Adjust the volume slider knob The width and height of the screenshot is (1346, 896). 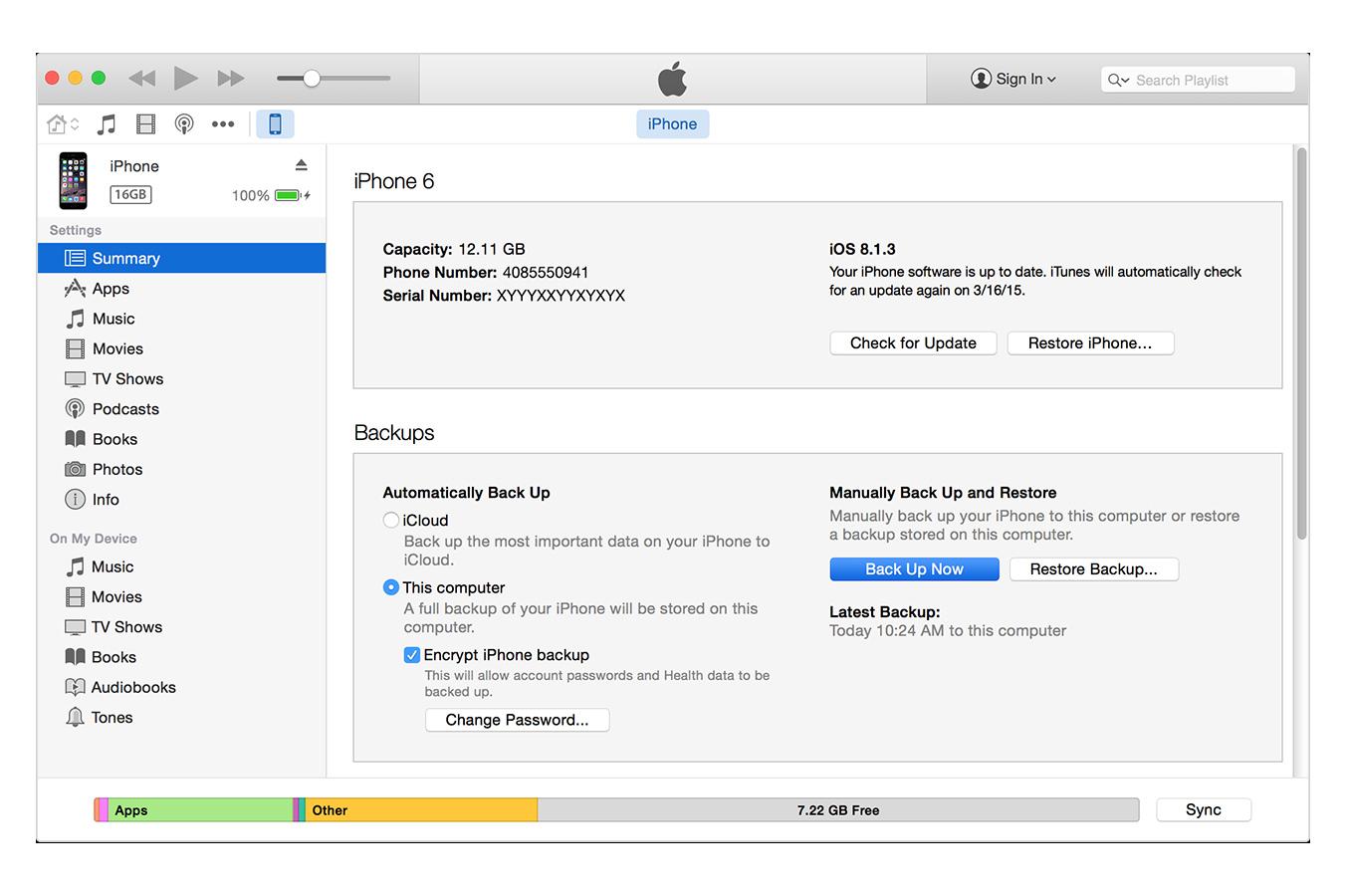point(312,79)
